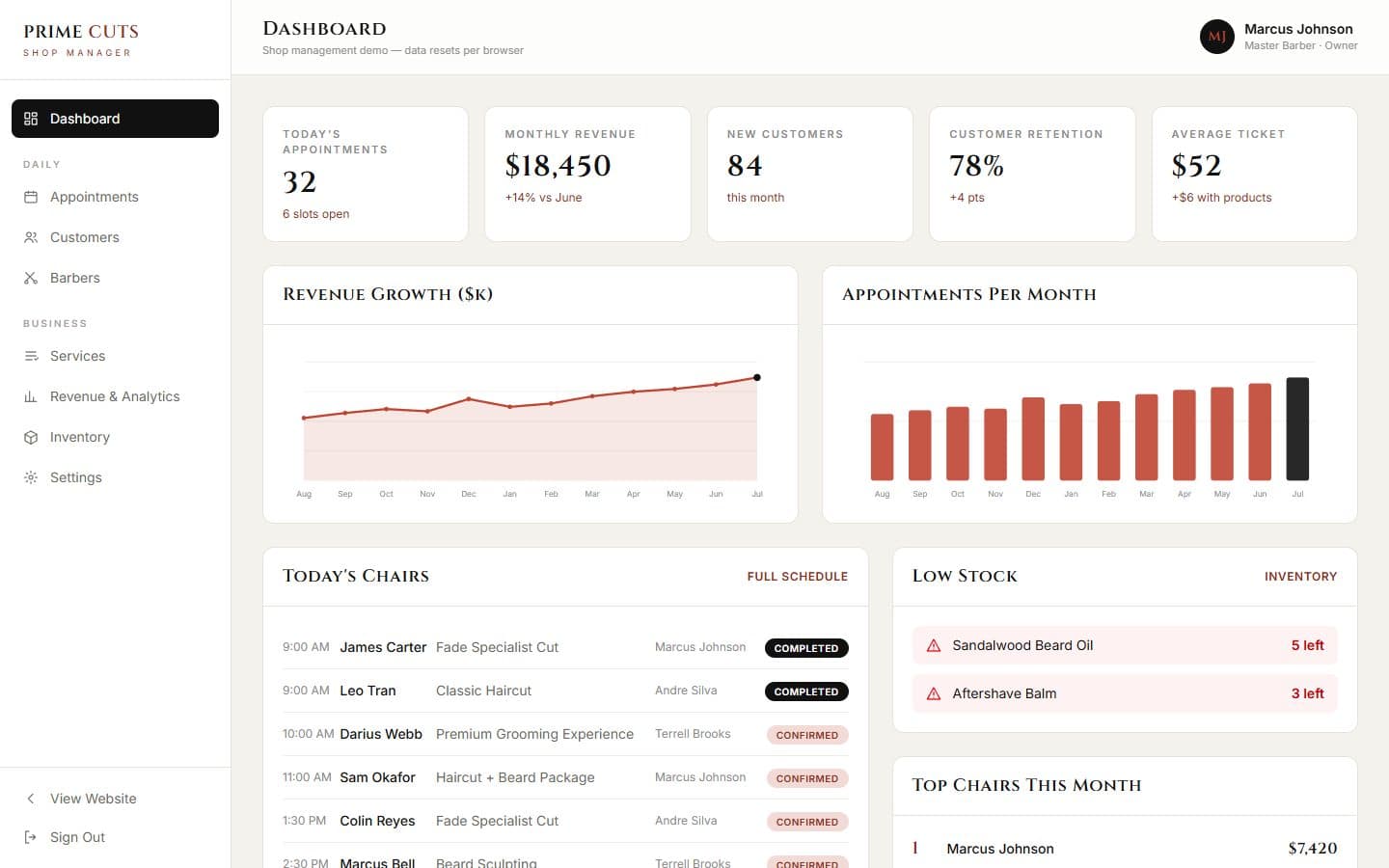This screenshot has width=1389, height=868.
Task: Go to Customers page
Action: coord(115,237)
